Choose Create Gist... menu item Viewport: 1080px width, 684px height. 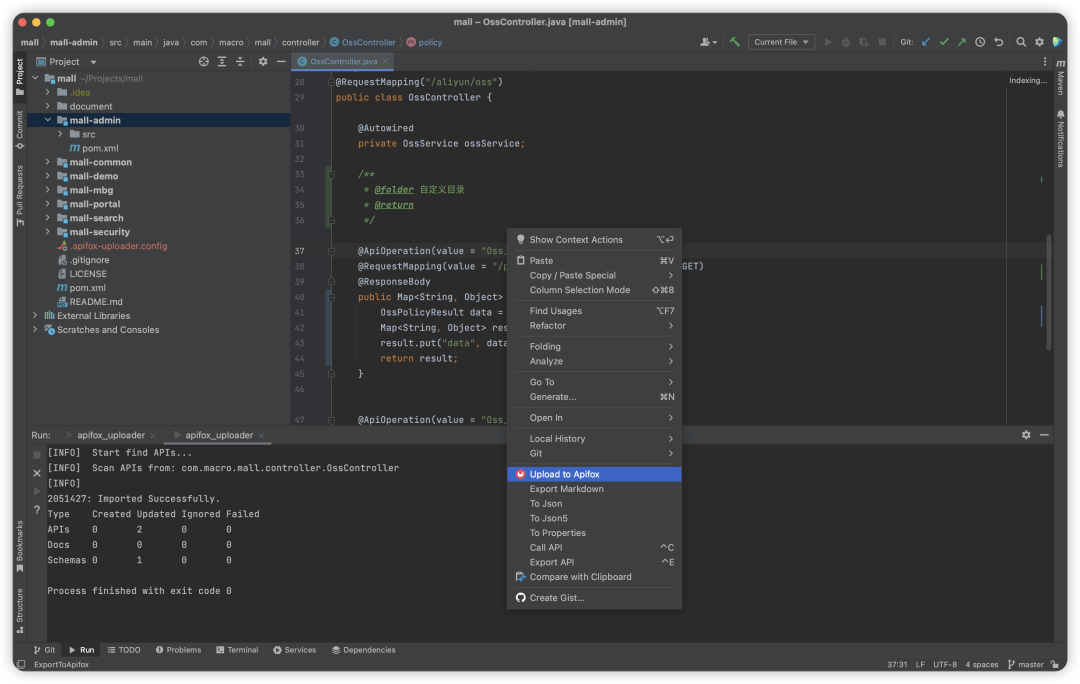point(594,598)
